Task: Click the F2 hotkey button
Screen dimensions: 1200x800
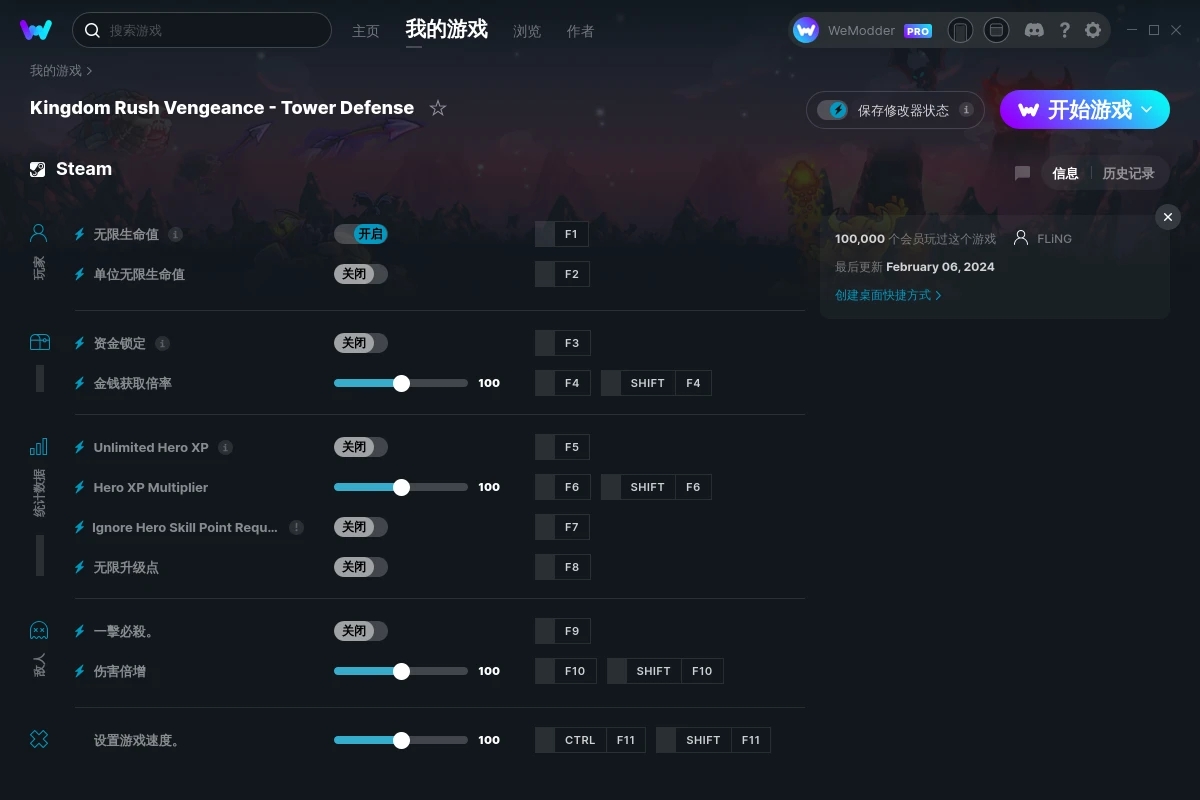Action: 562,274
